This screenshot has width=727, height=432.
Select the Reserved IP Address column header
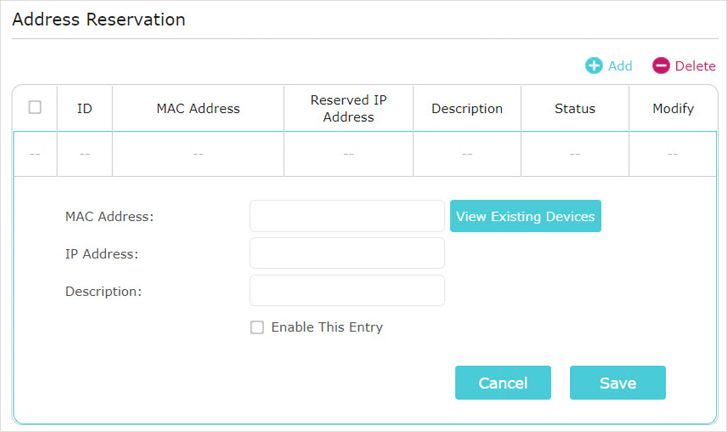[349, 108]
